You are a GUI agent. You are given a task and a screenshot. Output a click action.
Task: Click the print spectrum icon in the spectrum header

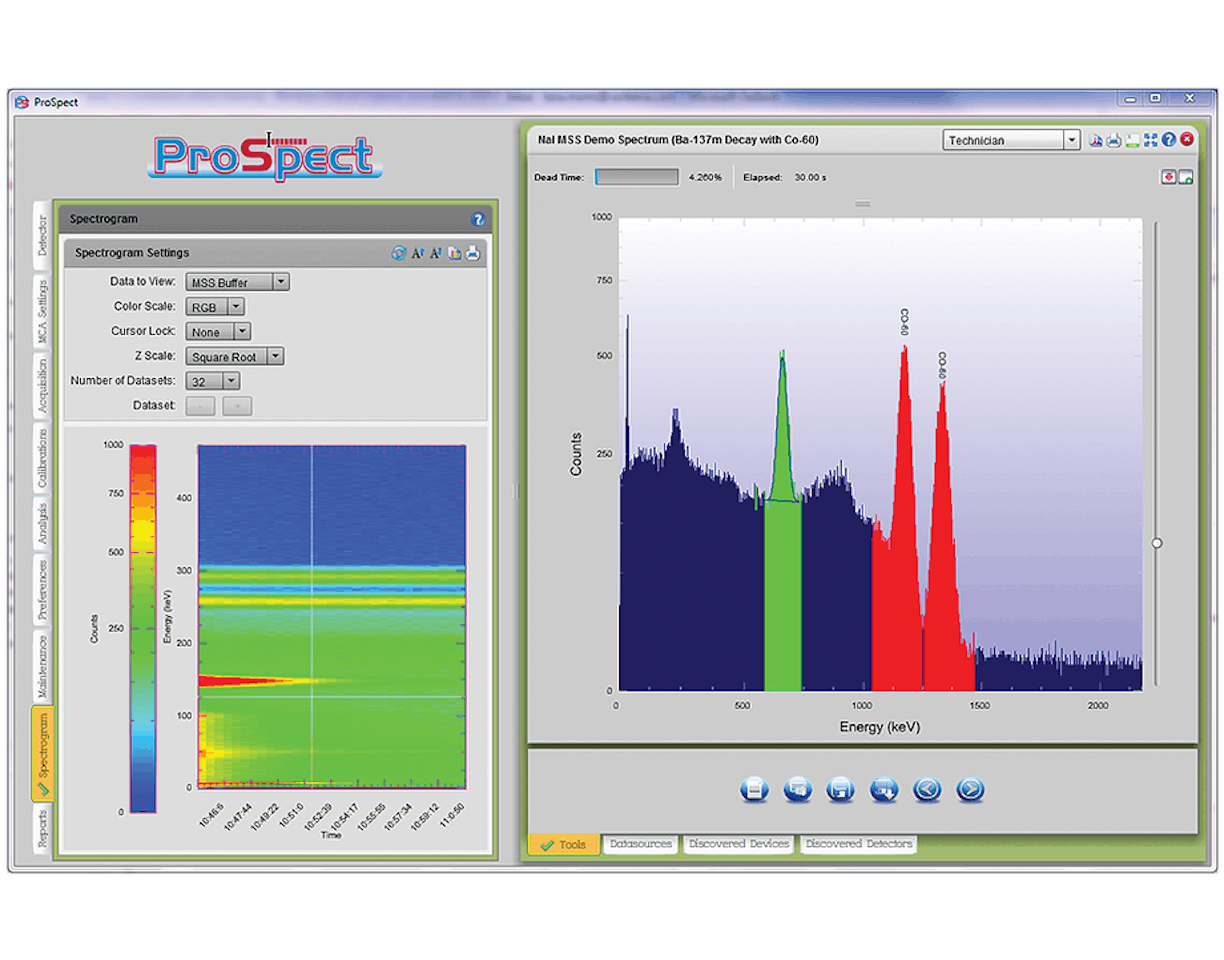click(1114, 140)
